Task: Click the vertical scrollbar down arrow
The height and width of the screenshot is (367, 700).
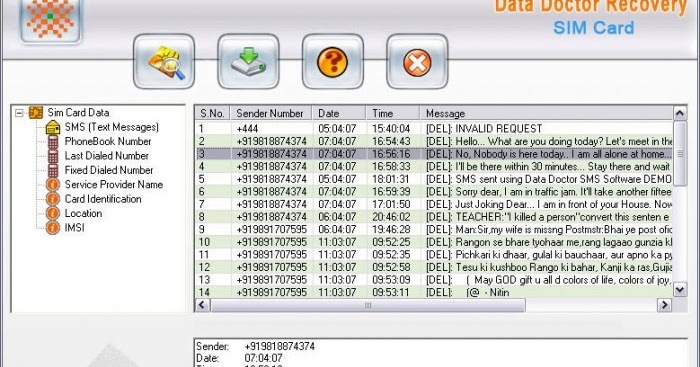Action: coord(679,290)
